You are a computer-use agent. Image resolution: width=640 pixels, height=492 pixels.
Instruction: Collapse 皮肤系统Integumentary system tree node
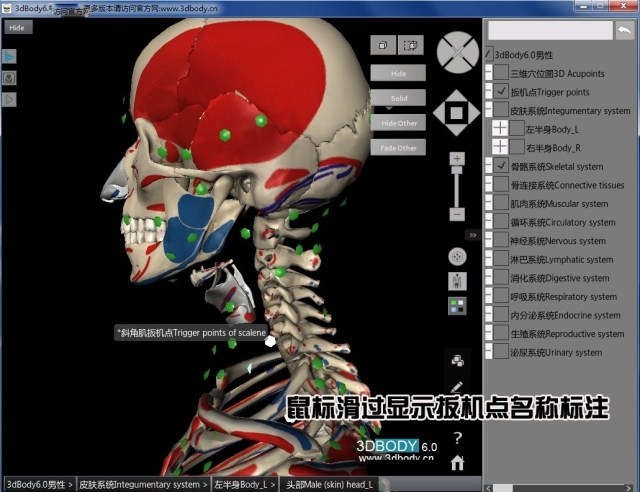click(489, 110)
